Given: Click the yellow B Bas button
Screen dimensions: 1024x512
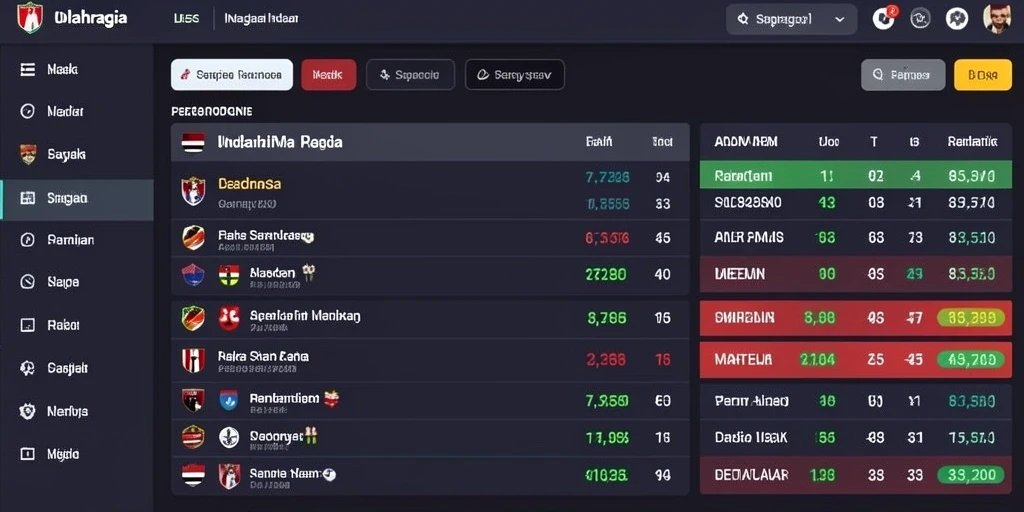Looking at the screenshot, I should coord(983,74).
